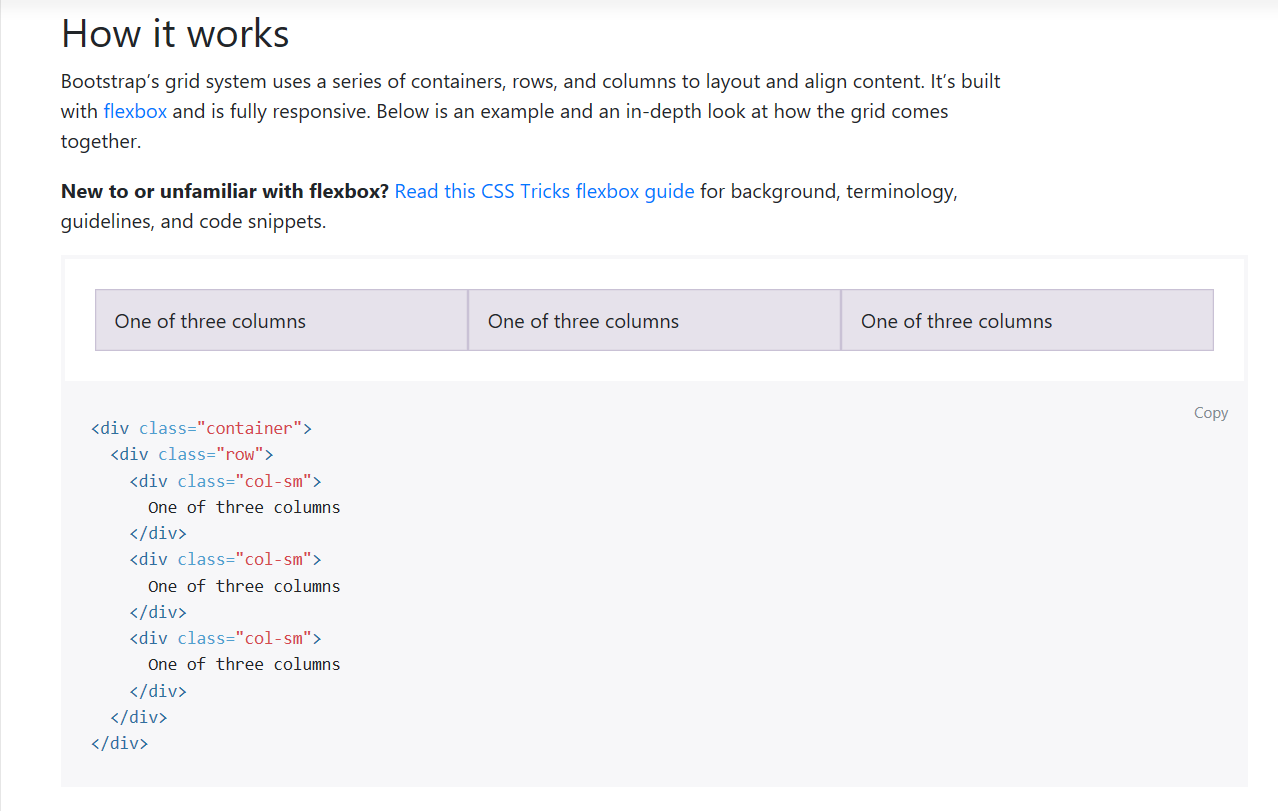1278x811 pixels.
Task: Click the second "col-sm" class value
Action: point(276,559)
